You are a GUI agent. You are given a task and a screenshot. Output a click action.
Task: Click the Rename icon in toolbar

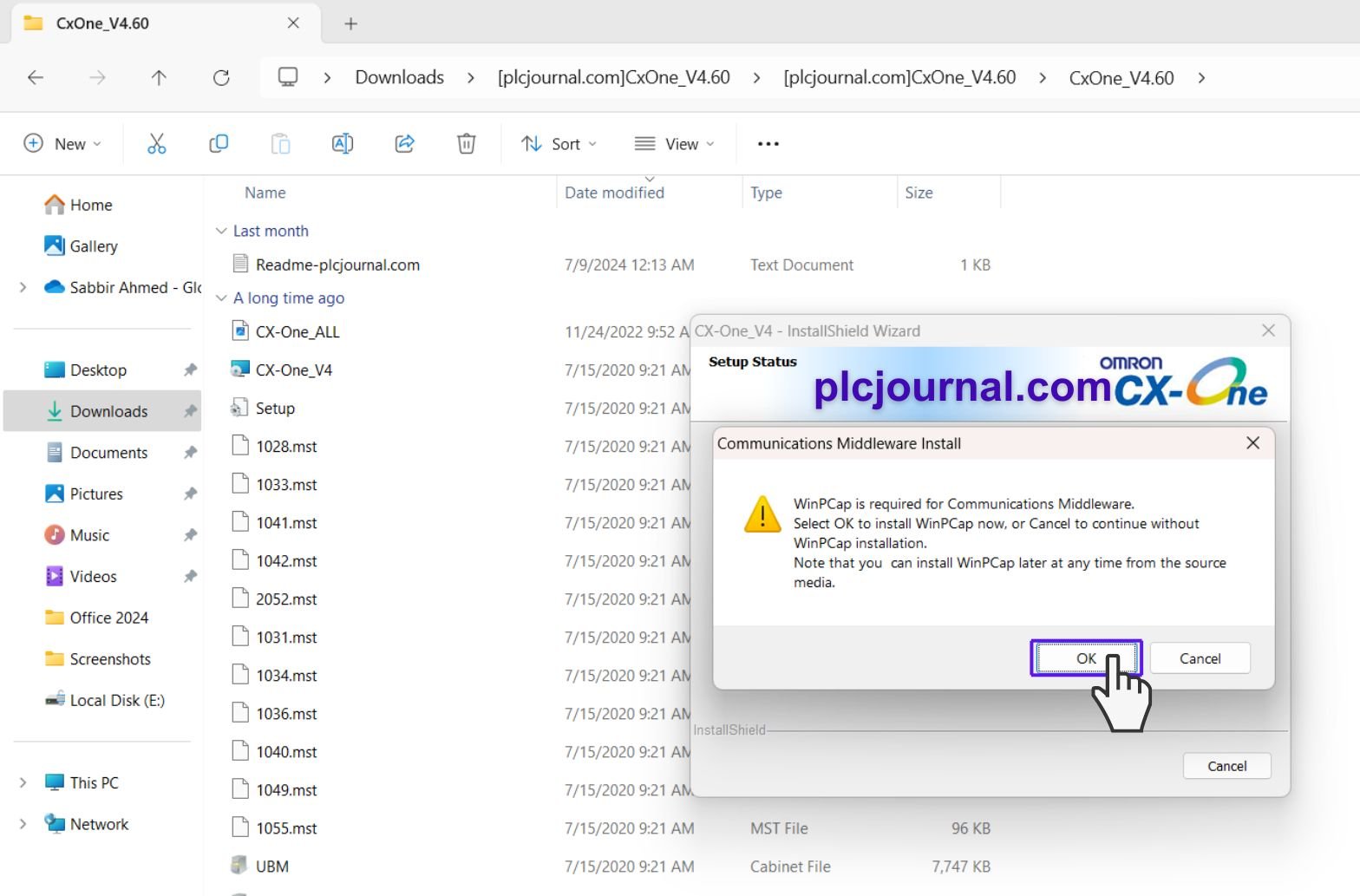click(x=343, y=144)
